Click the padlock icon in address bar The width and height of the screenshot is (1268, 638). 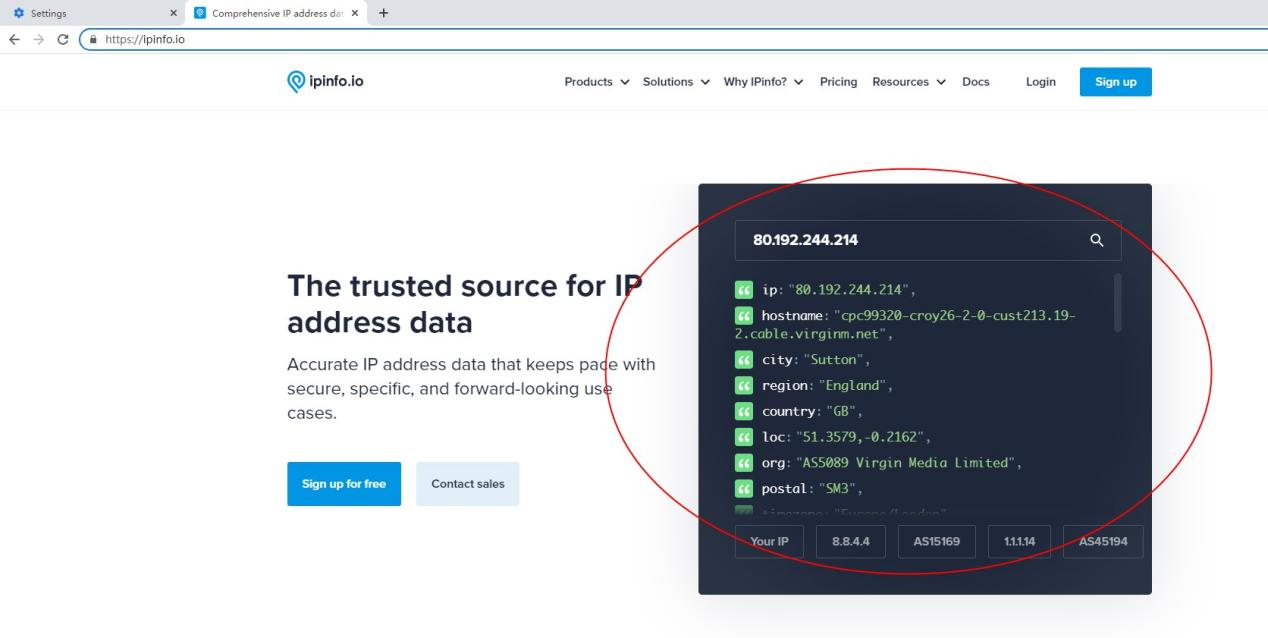pyautogui.click(x=93, y=40)
